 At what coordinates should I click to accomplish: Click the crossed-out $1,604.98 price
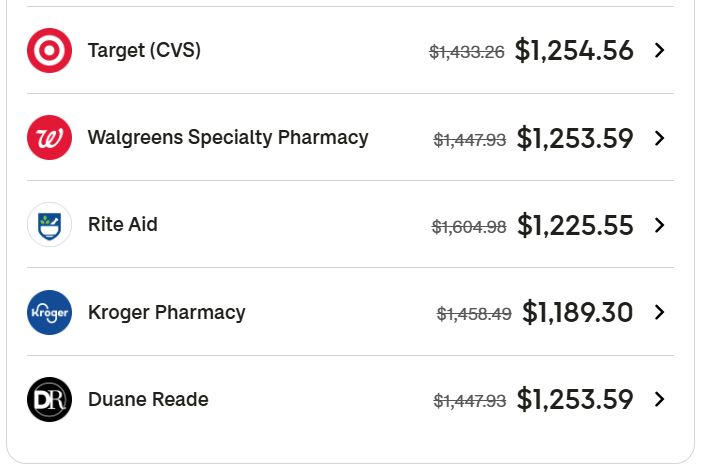pyautogui.click(x=469, y=227)
